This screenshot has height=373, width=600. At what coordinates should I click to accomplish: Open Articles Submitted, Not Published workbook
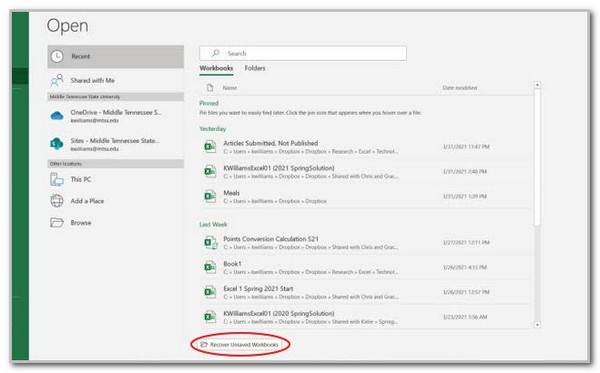(365, 147)
